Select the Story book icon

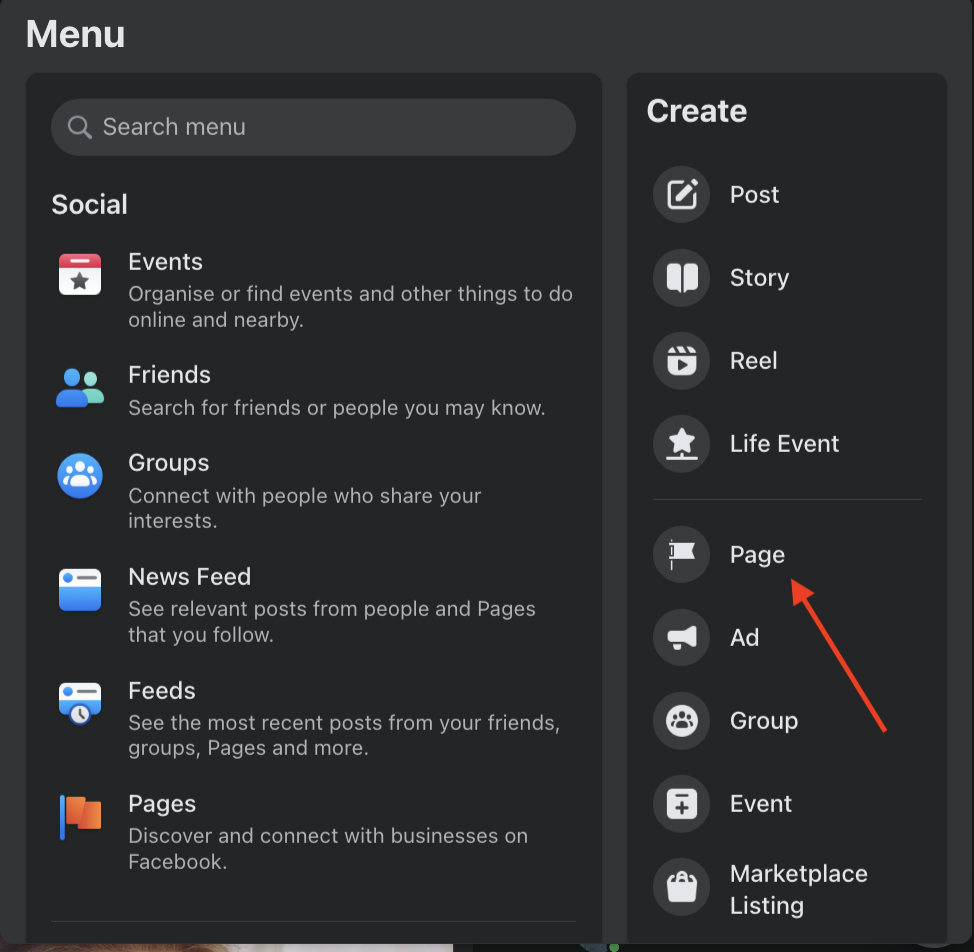pyautogui.click(x=681, y=278)
